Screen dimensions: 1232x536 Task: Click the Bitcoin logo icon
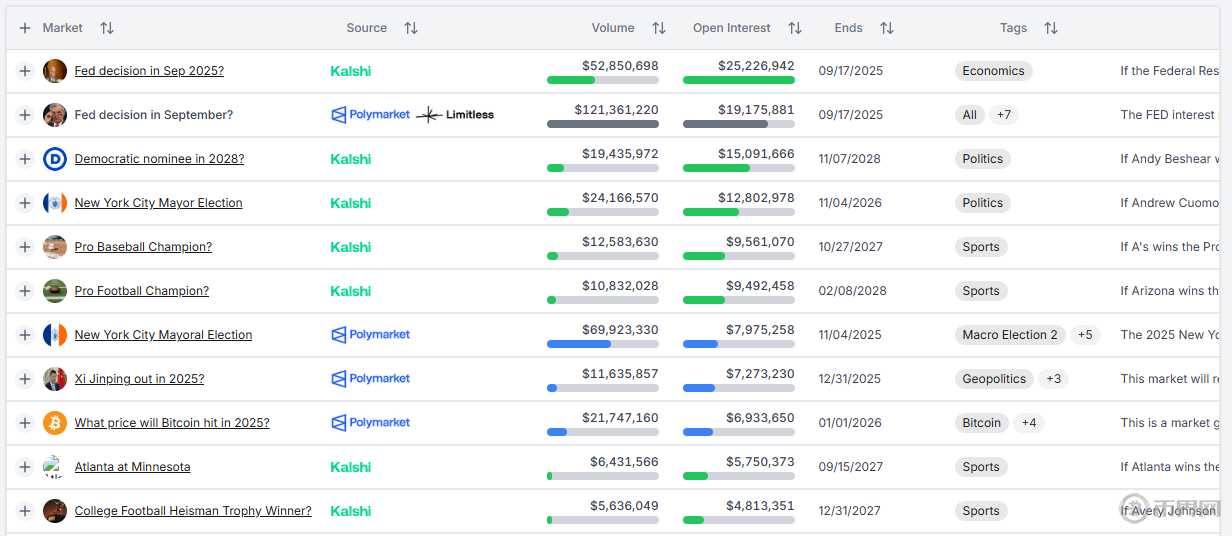coord(55,423)
